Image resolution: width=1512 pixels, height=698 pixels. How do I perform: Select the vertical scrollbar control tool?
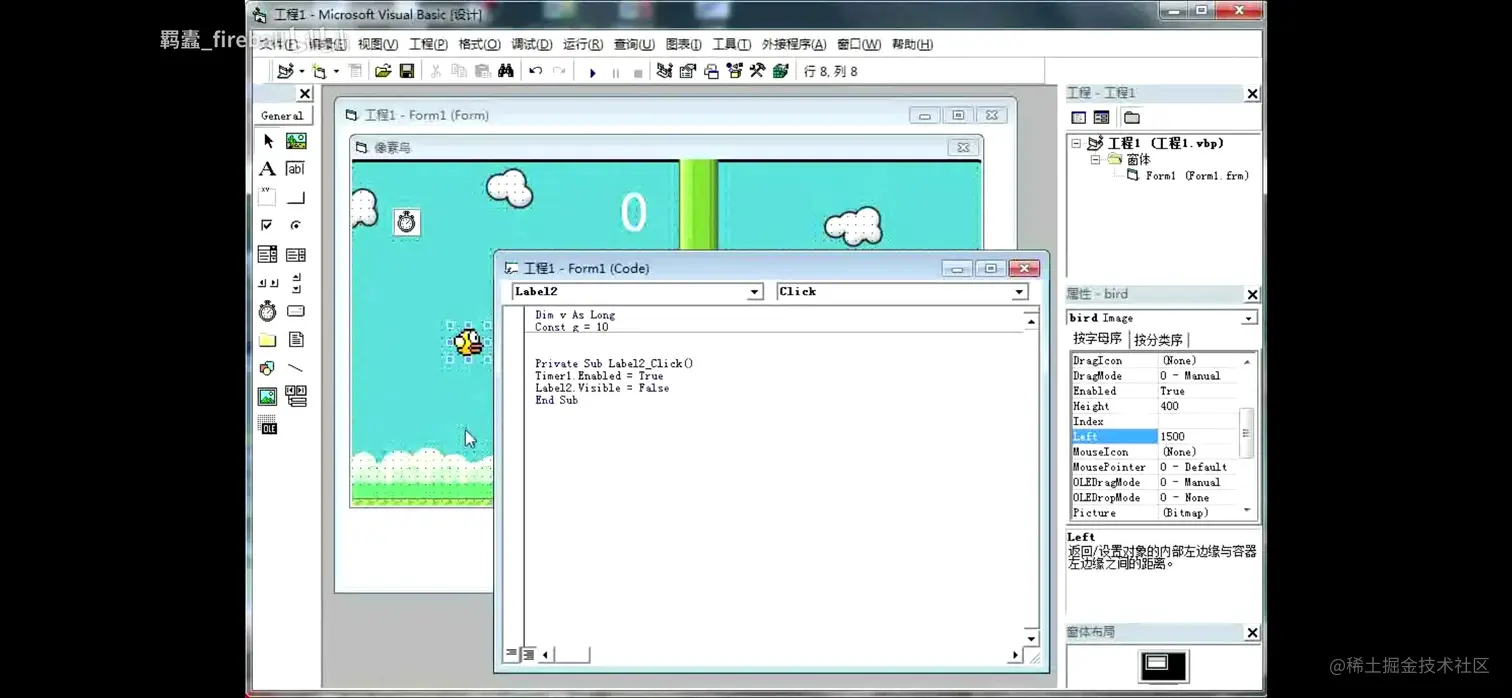tap(296, 283)
